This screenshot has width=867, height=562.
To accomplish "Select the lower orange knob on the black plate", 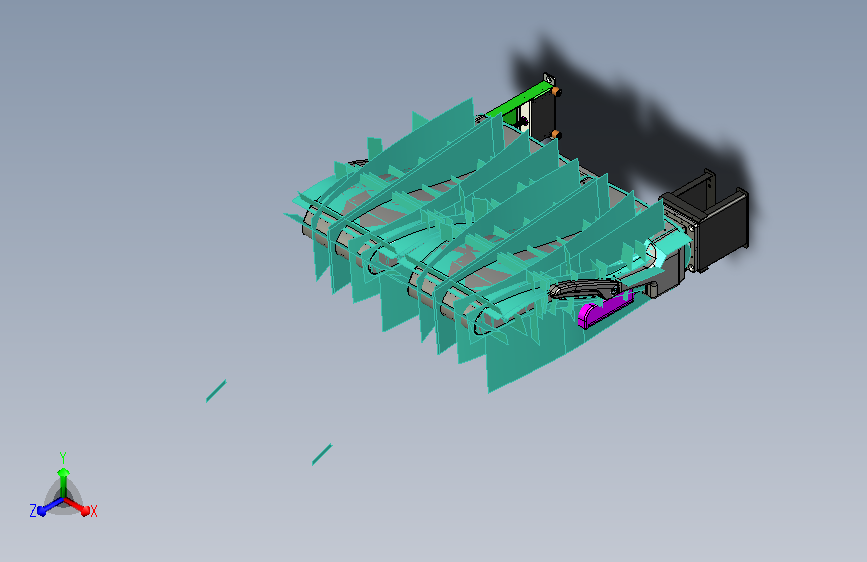I will (x=556, y=134).
